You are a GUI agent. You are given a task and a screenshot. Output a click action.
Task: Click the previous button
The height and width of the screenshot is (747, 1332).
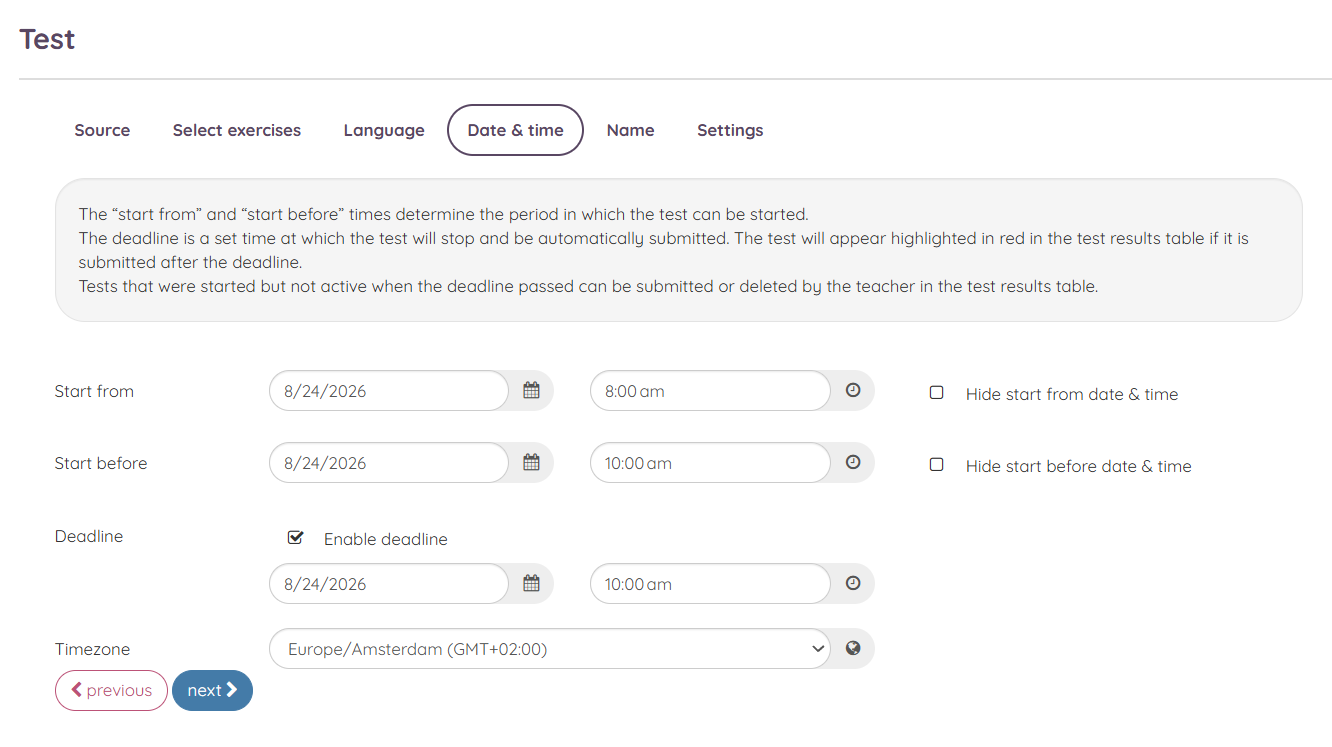click(111, 690)
